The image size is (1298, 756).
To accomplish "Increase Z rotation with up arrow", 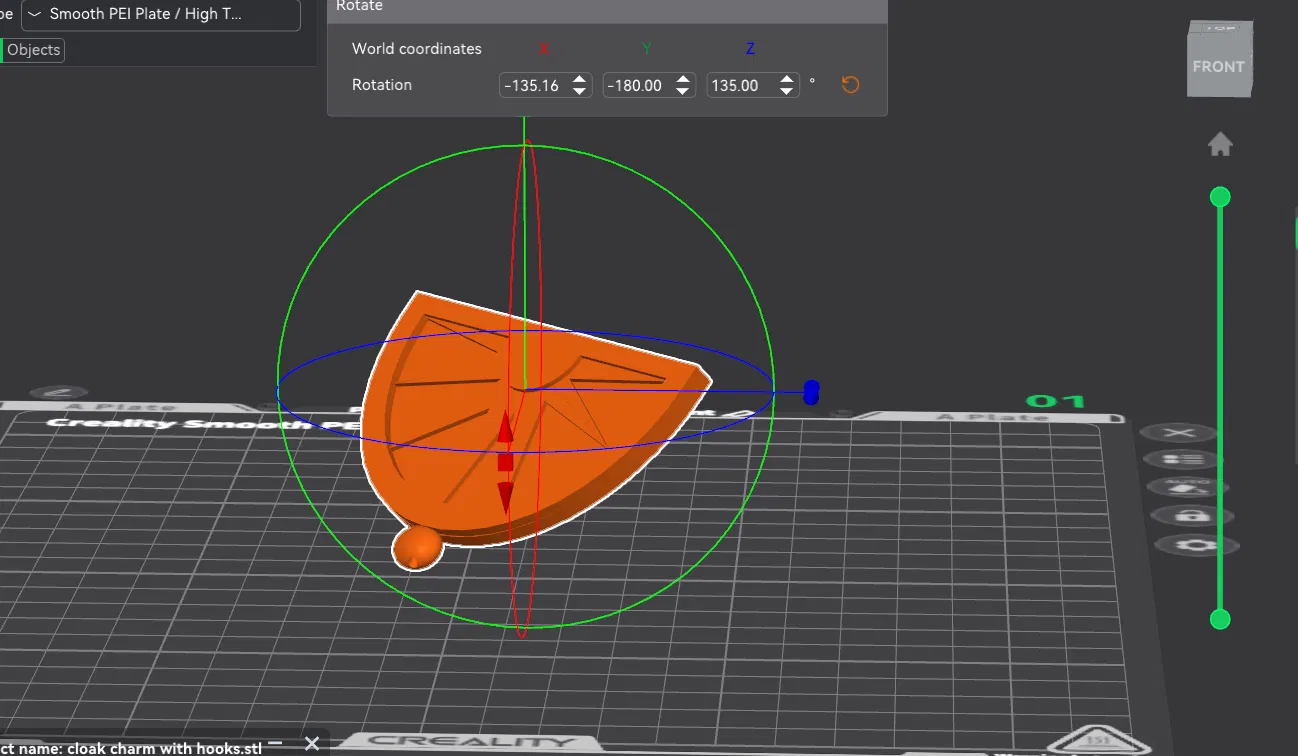I will coord(788,79).
